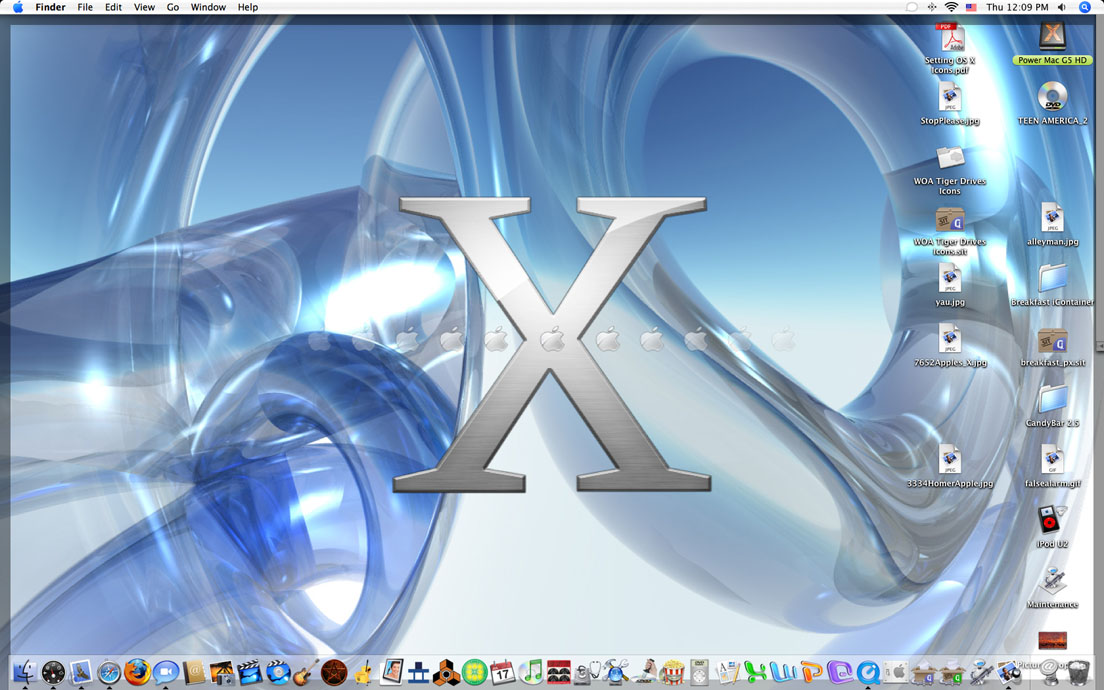Launch Microsoft Excel green X icon
The image size is (1104, 690).
(x=755, y=672)
